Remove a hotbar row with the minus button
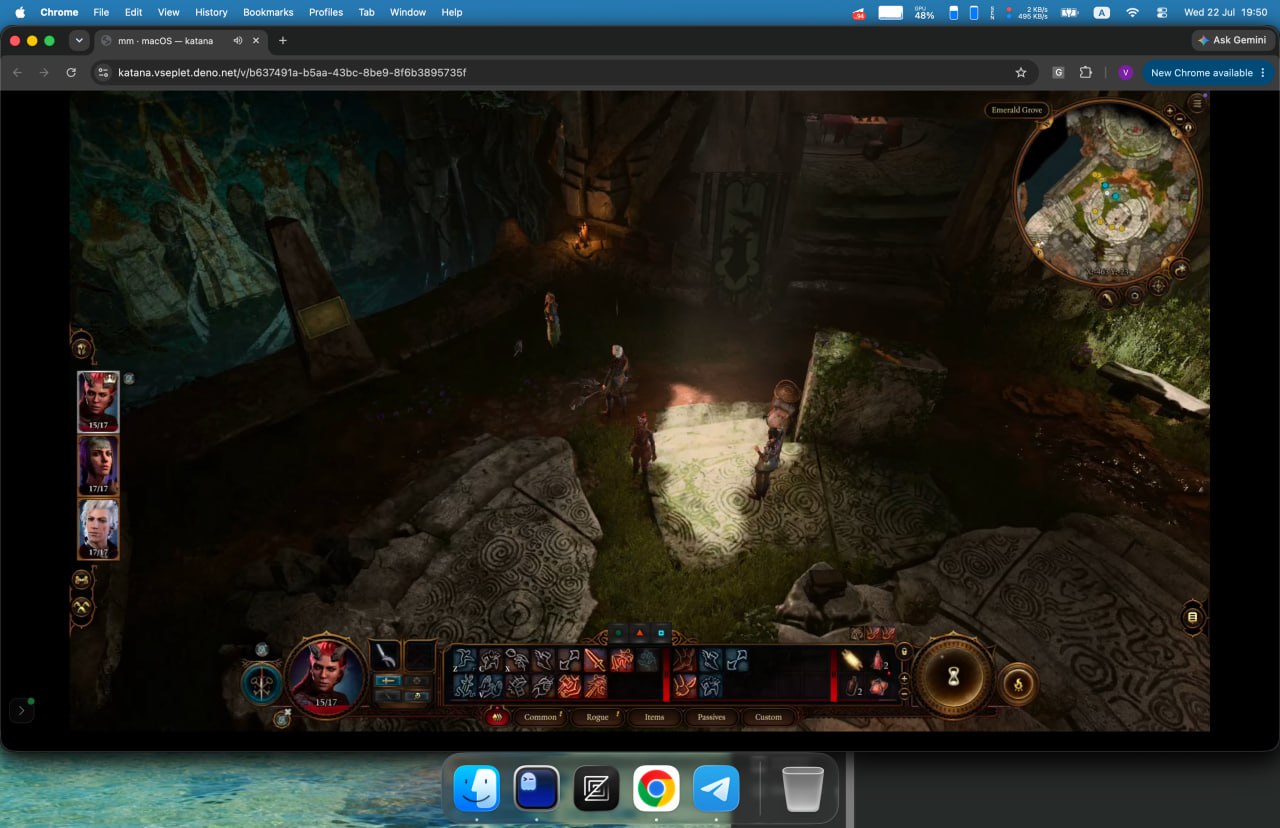This screenshot has width=1280, height=828. click(x=904, y=693)
